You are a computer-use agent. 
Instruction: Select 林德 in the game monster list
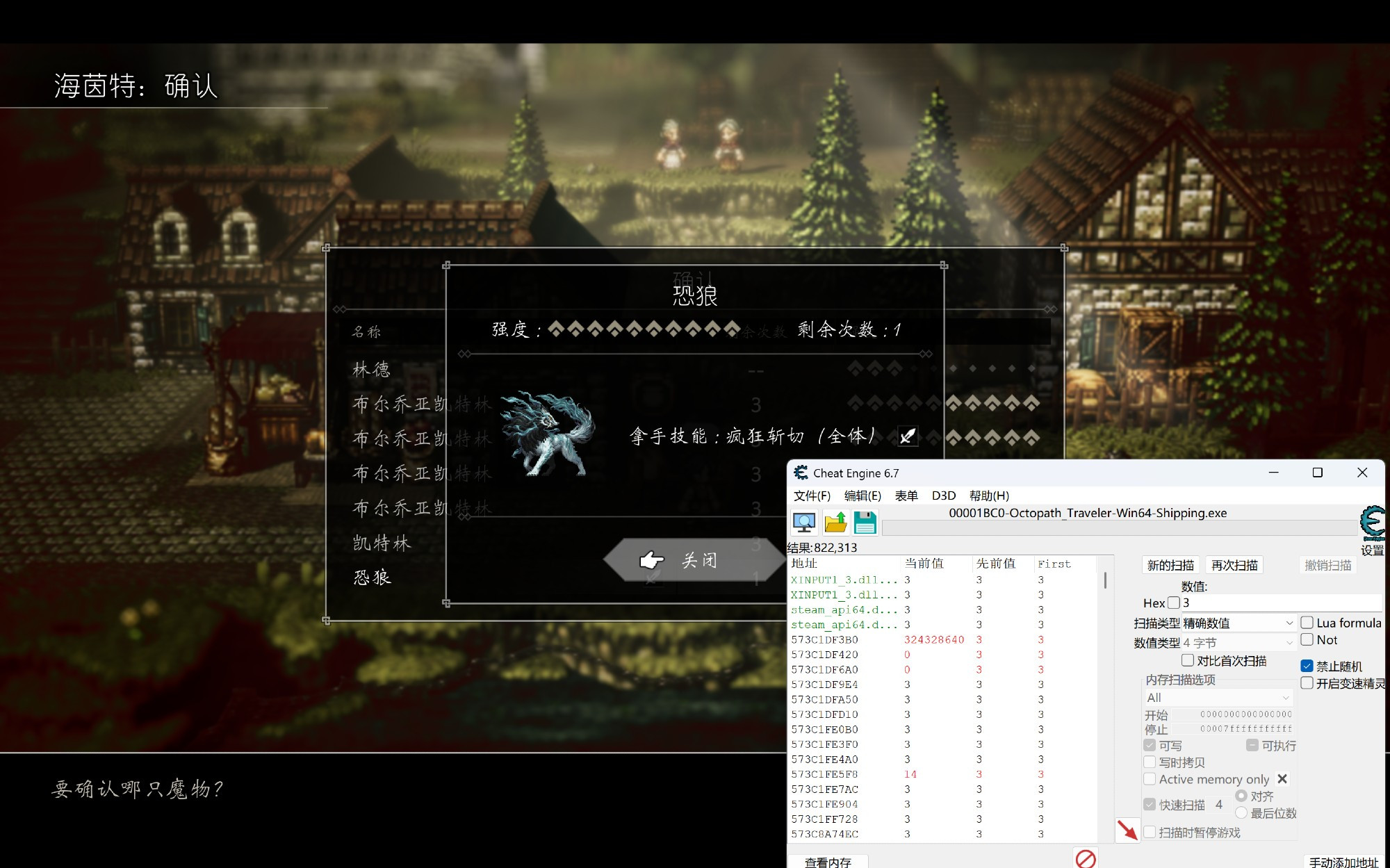372,370
